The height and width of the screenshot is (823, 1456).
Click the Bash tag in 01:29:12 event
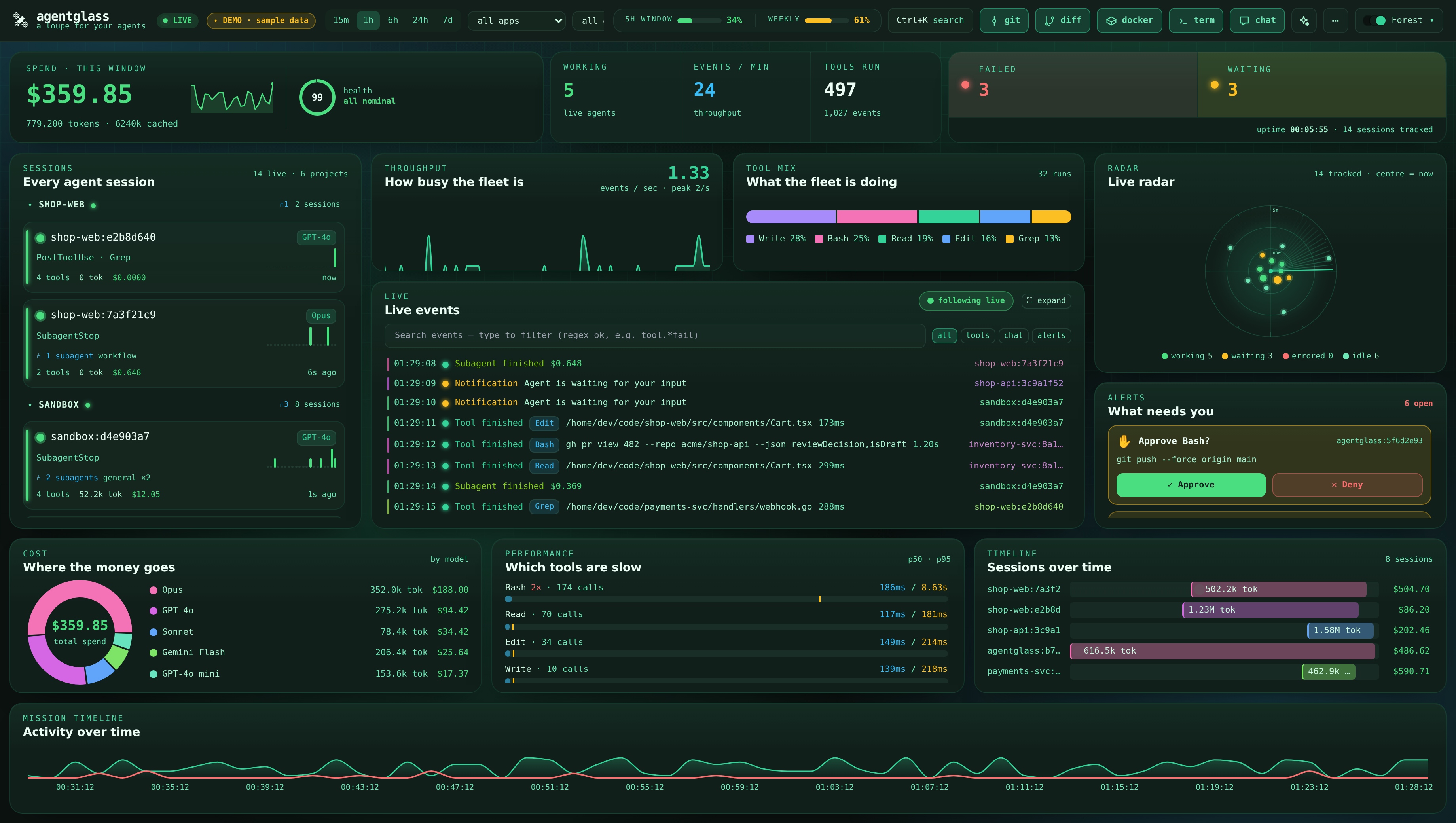(544, 445)
